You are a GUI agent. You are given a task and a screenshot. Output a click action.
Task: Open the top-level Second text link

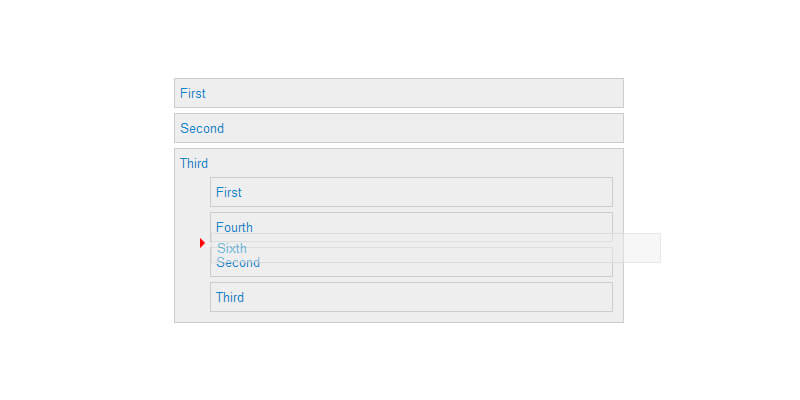202,128
